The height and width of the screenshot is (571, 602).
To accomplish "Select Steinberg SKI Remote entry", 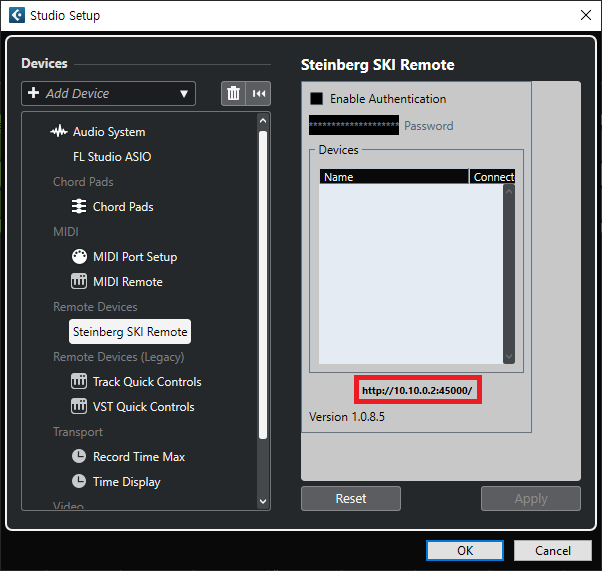I will click(x=130, y=331).
